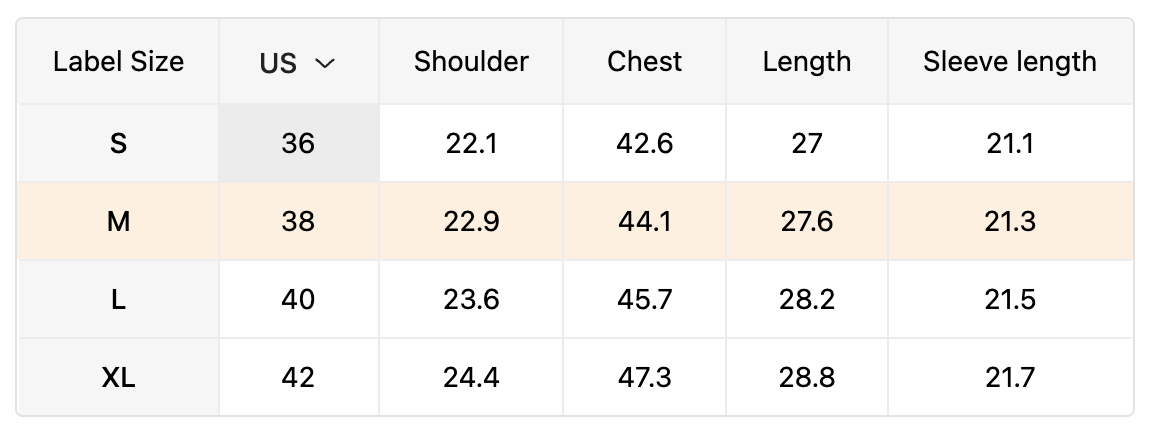The width and height of the screenshot is (1156, 446).
Task: Click US size 38 cell
Action: click(298, 222)
